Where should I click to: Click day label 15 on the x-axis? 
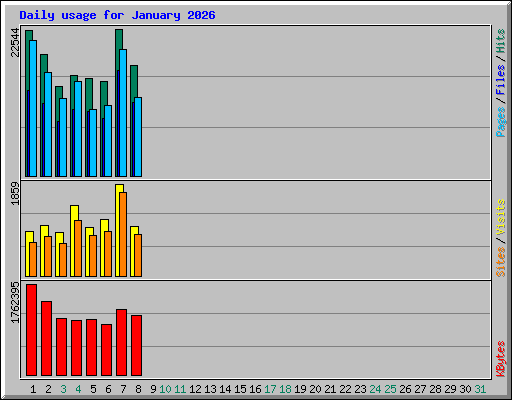click(240, 389)
